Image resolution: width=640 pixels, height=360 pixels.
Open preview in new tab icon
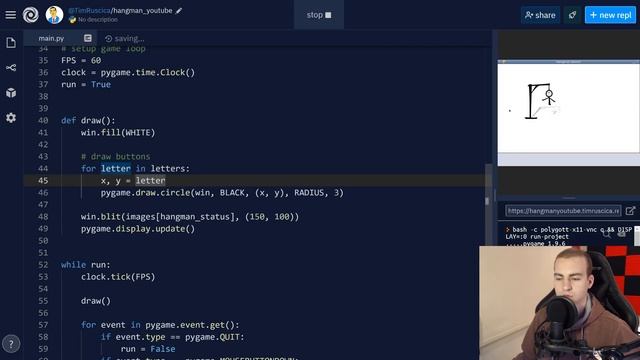tap(630, 211)
